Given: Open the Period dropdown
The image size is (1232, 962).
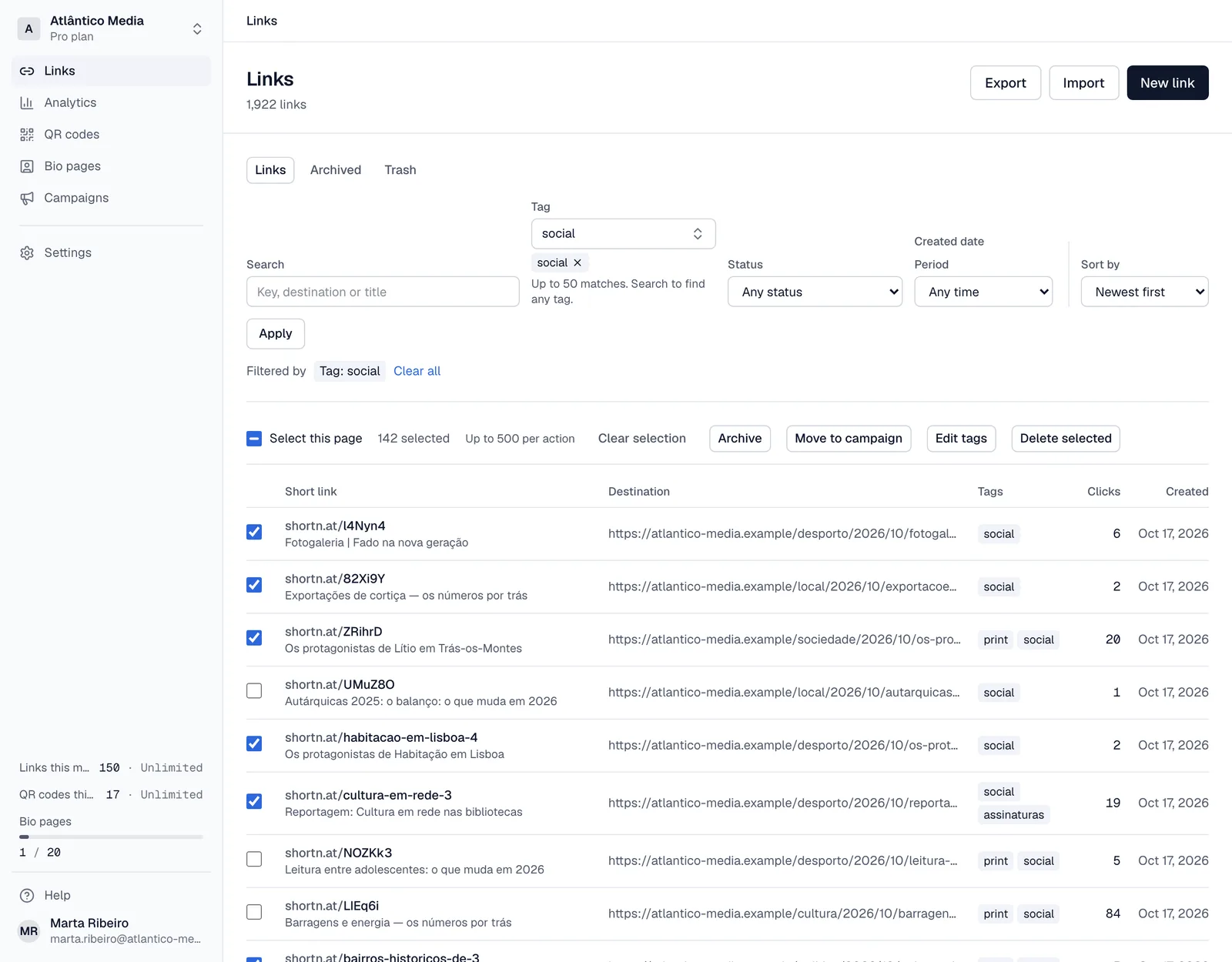Looking at the screenshot, I should pyautogui.click(x=983, y=292).
